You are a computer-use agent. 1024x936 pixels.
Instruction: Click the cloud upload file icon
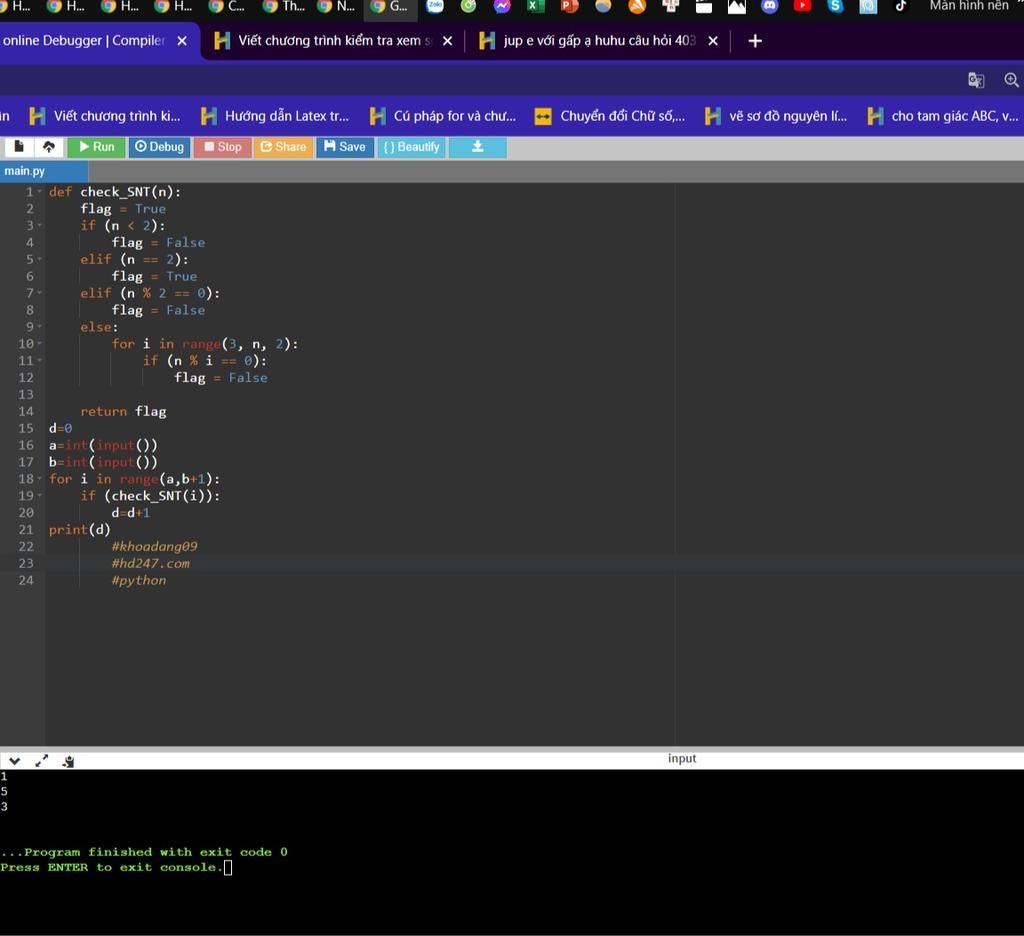pos(49,146)
